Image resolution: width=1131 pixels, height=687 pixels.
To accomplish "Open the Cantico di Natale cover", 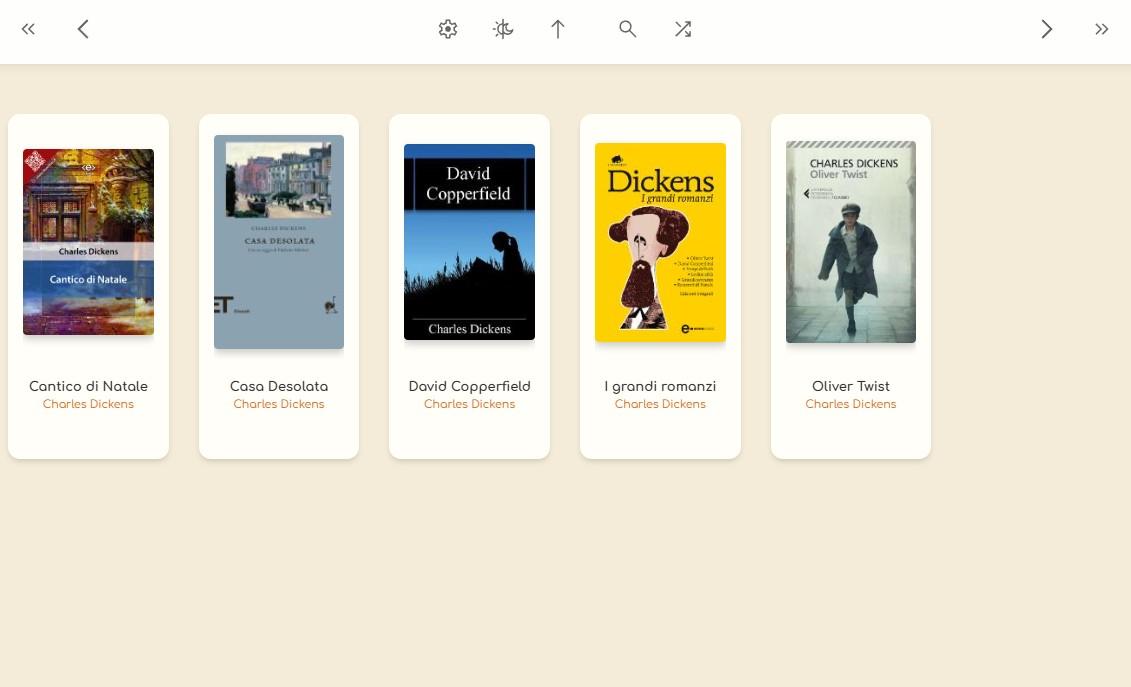I will pos(88,242).
